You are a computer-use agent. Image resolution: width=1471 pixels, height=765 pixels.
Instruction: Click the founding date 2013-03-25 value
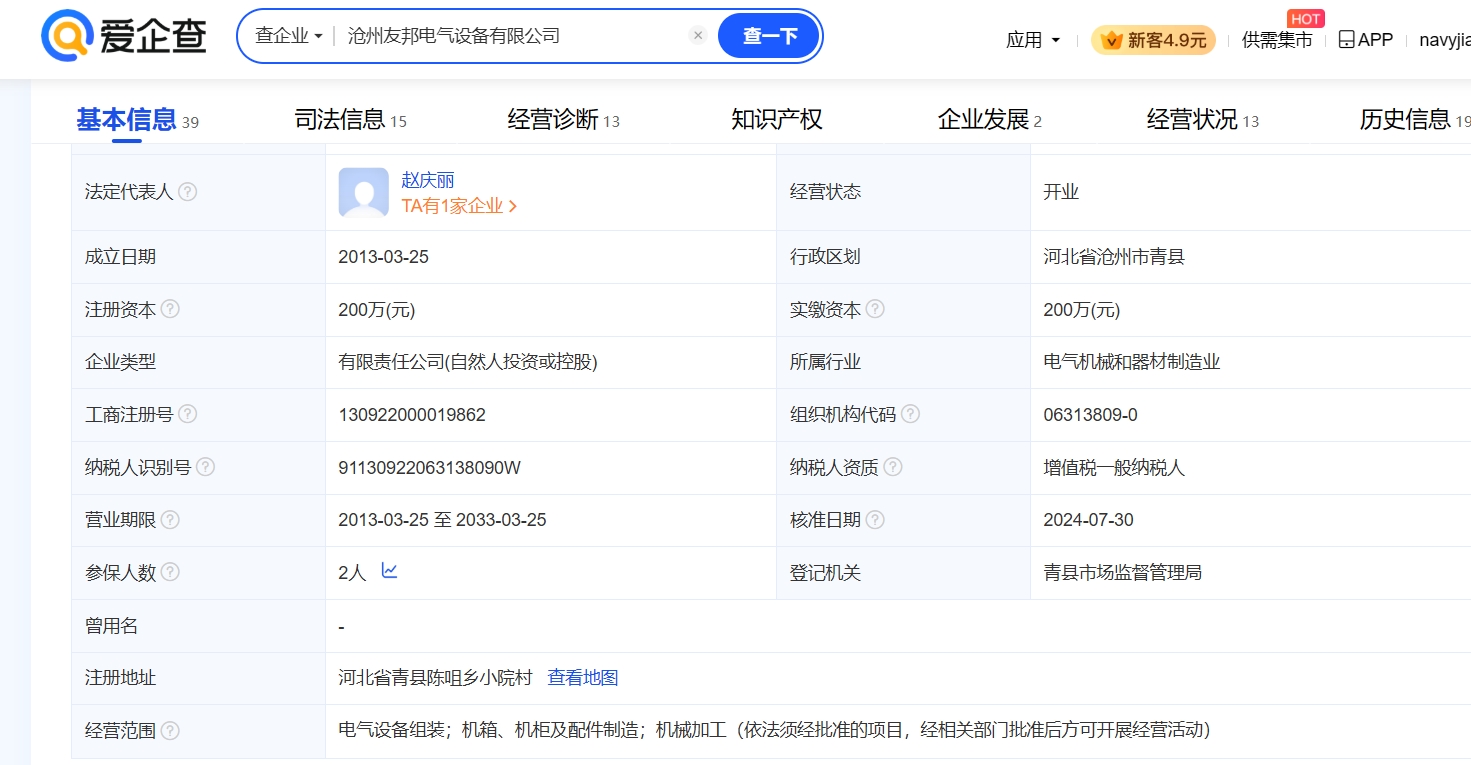(384, 257)
